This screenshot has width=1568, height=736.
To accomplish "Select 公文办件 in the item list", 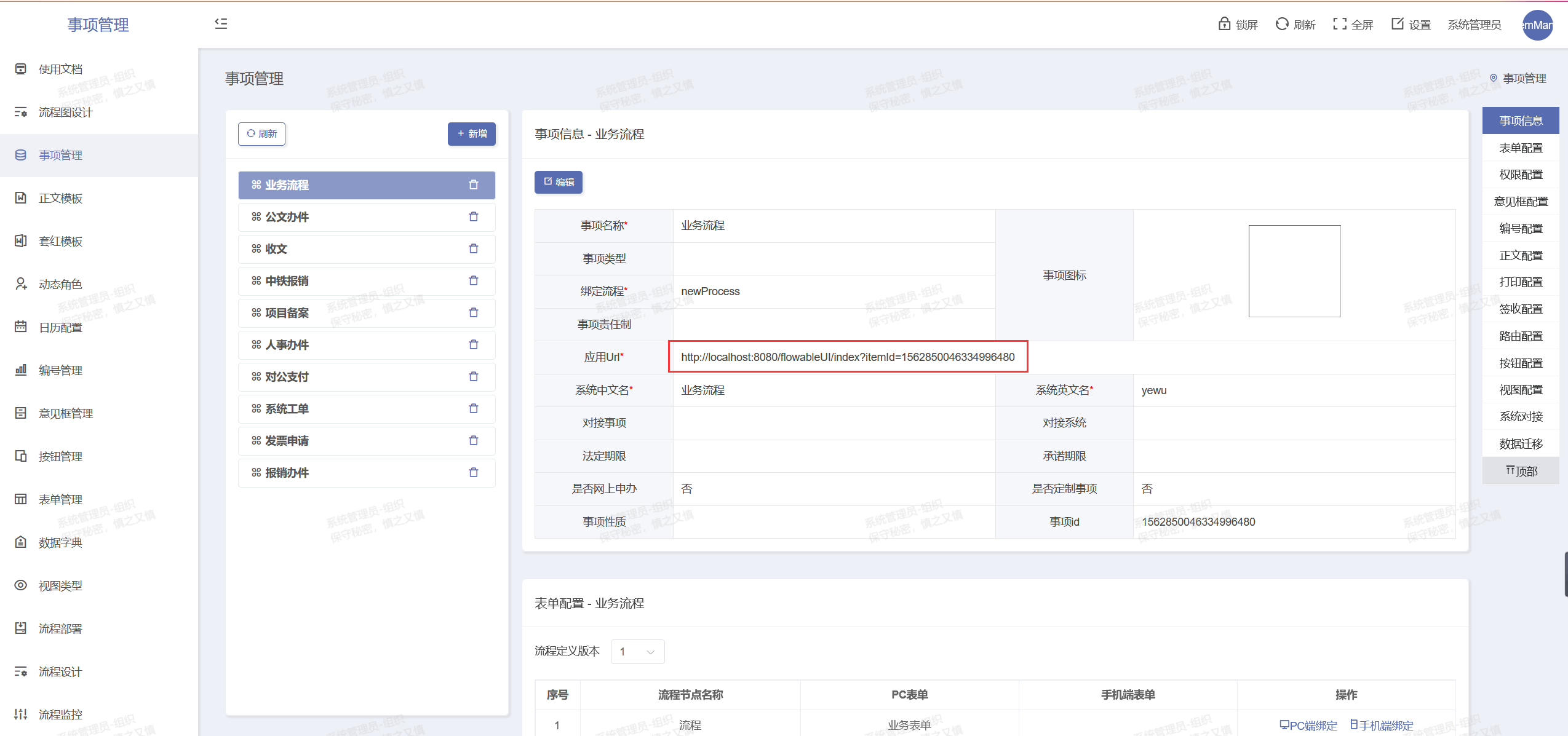I will 367,217.
